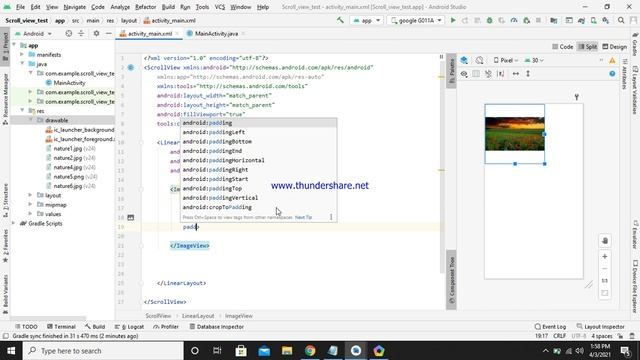Toggle the design view options eye icon
Image resolution: width=640 pixels, height=360 pixels.
click(464, 74)
